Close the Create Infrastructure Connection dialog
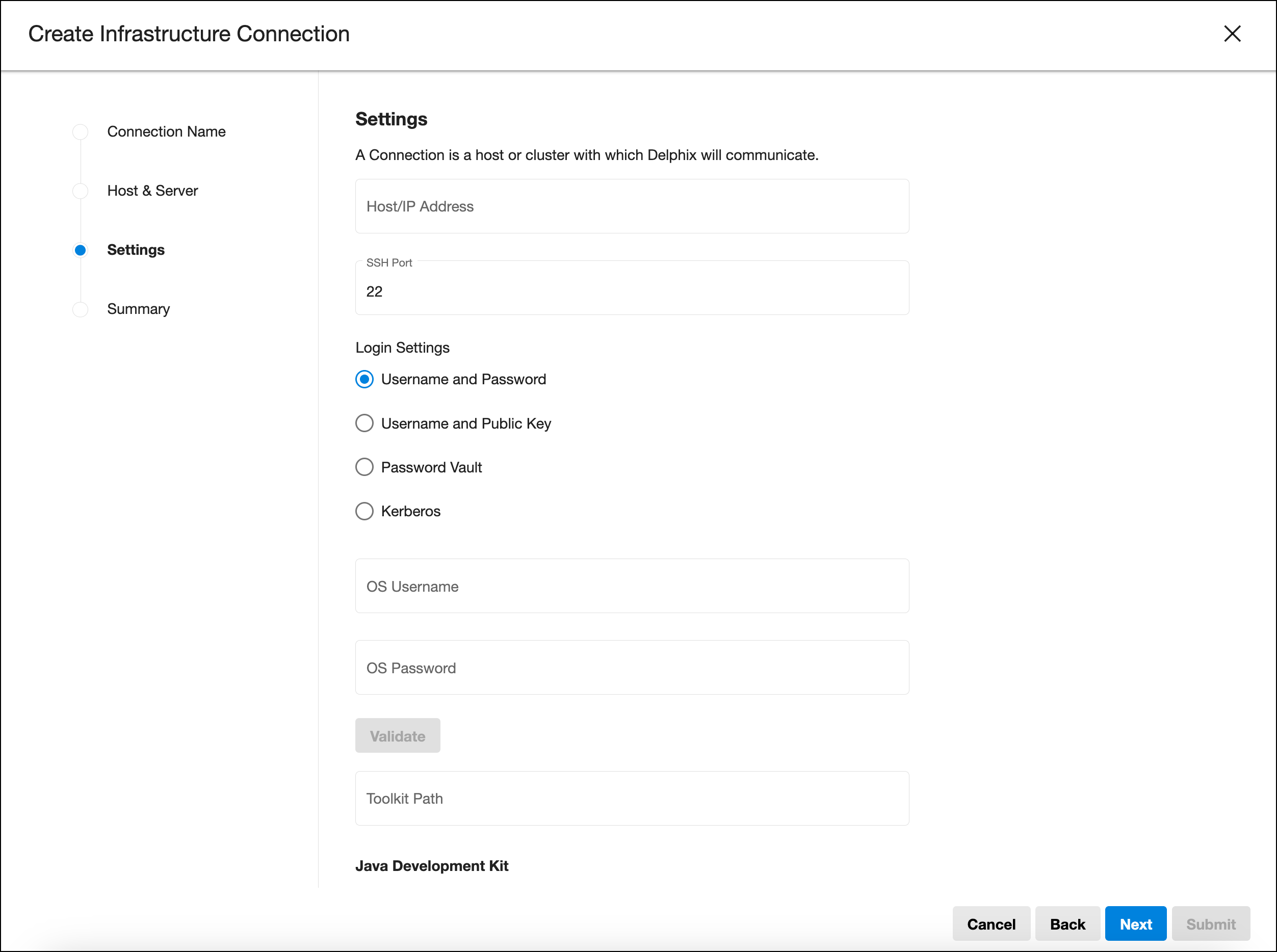 click(x=1232, y=34)
